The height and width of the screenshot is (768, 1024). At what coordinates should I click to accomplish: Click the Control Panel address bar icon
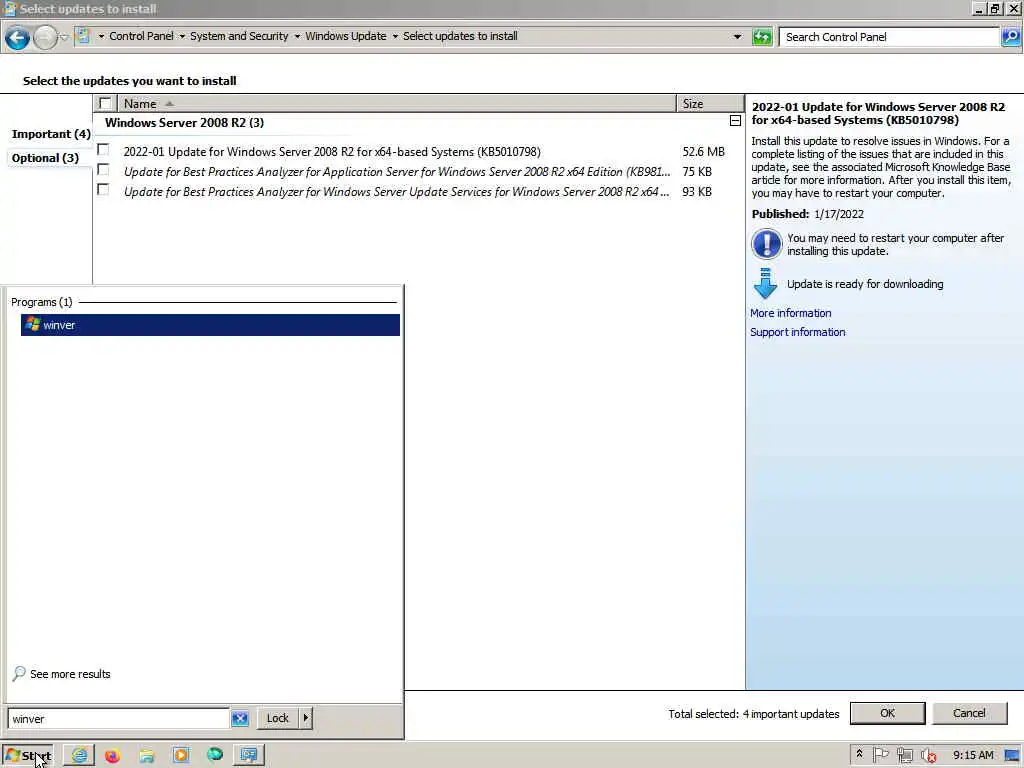point(83,36)
